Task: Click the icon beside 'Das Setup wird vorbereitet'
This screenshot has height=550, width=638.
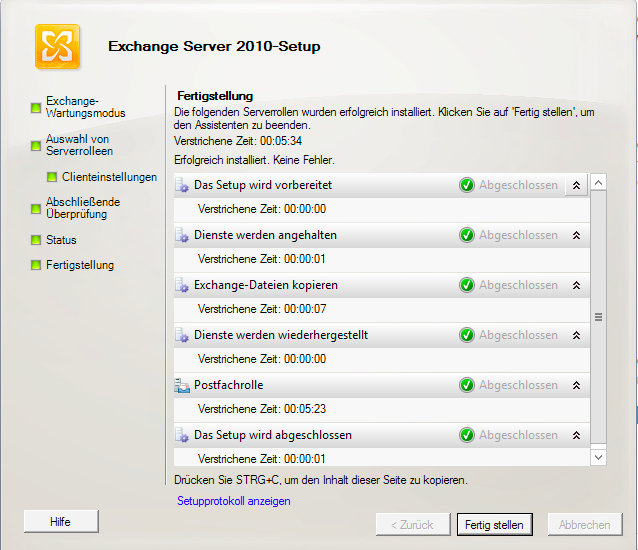Action: coord(182,185)
